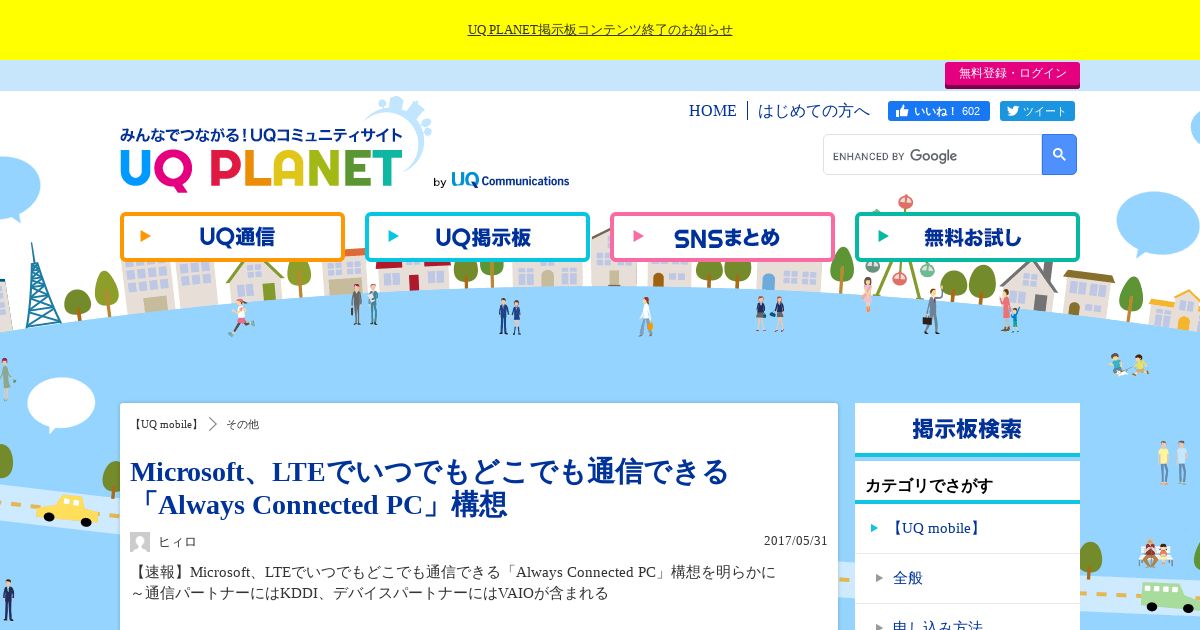Click the post date 2017/05/31
Screen dimensions: 1200x630
click(x=796, y=541)
